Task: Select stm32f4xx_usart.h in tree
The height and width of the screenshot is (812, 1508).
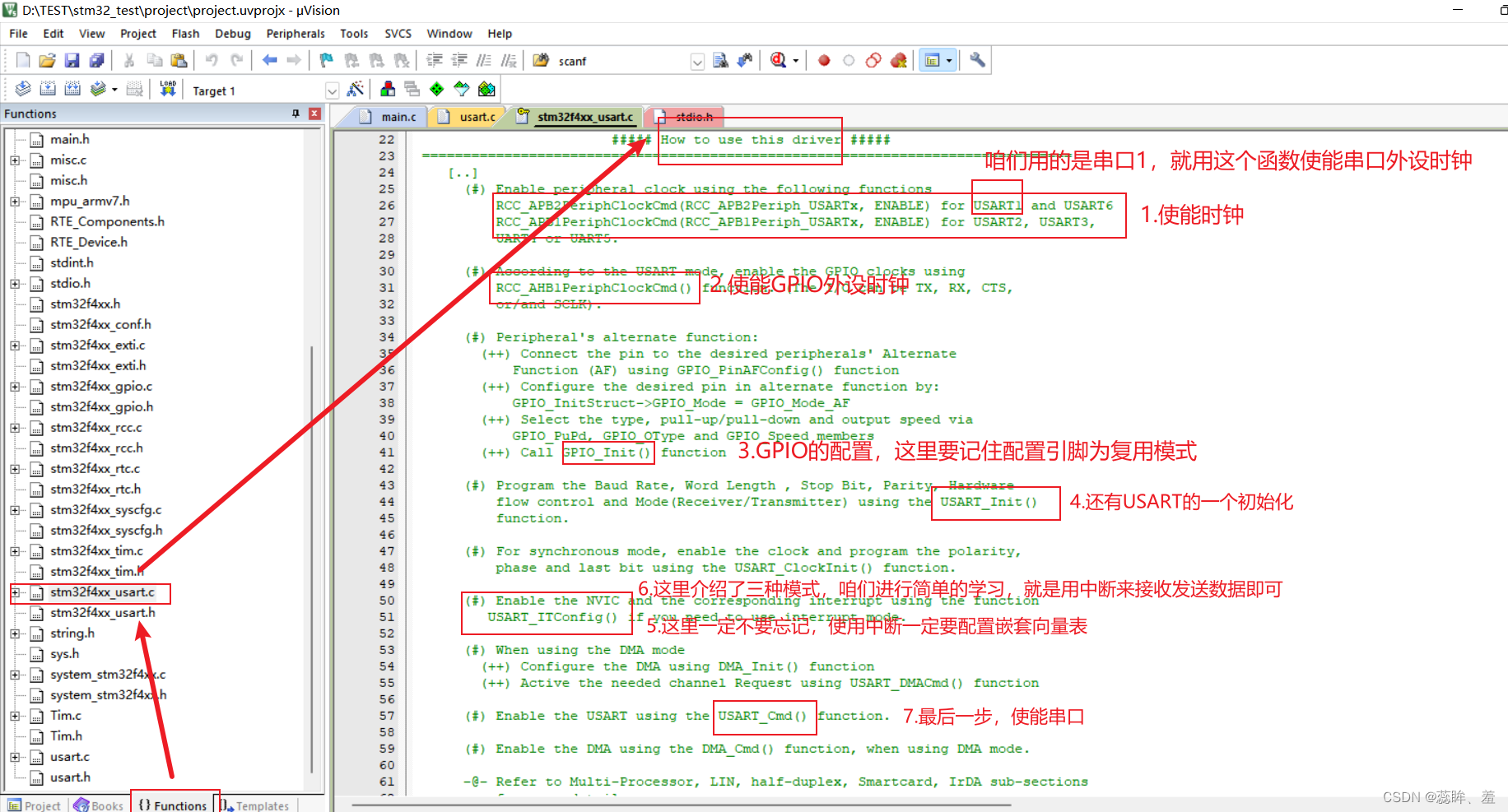Action: (x=102, y=613)
